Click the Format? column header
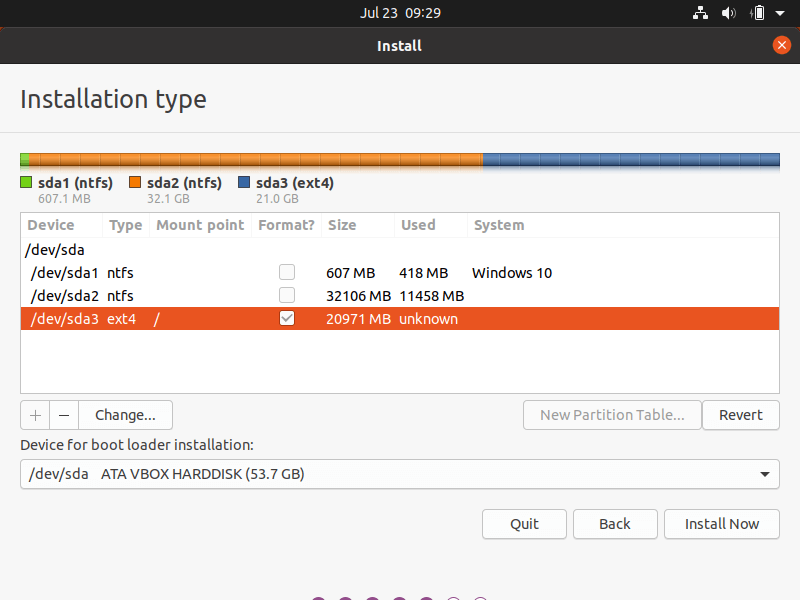The image size is (800, 600). point(286,225)
